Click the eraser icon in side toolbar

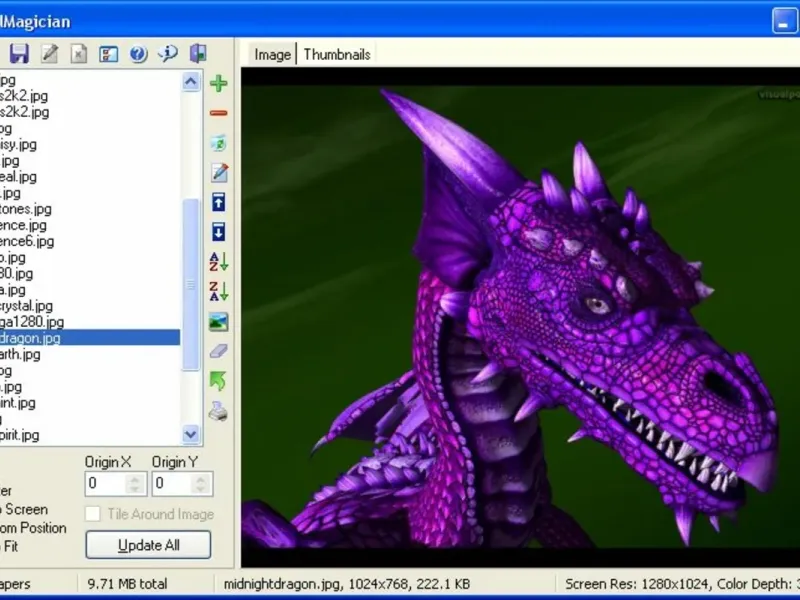[x=219, y=351]
